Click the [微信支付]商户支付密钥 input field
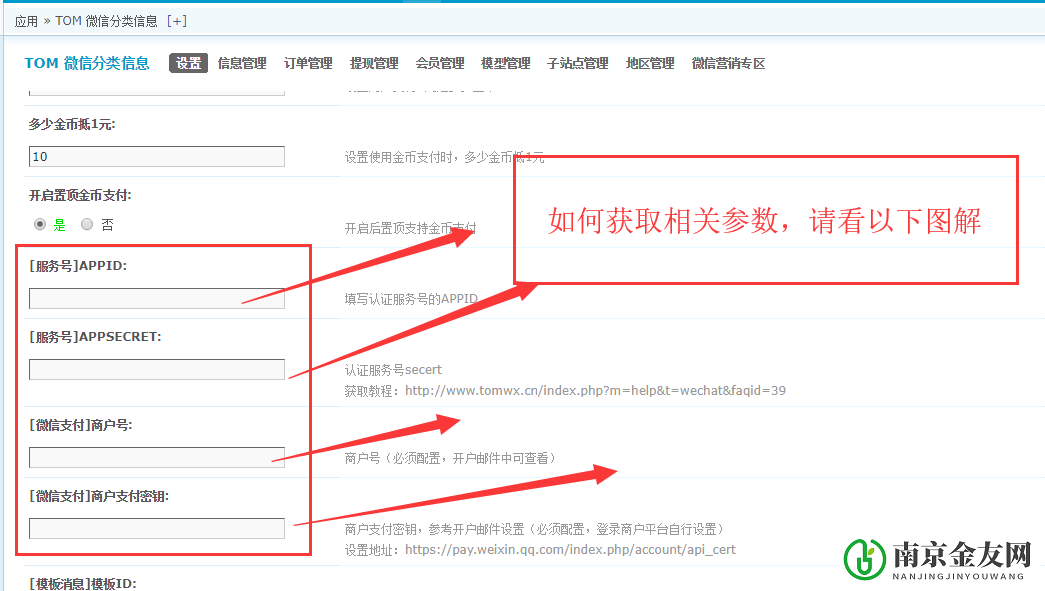This screenshot has height=591, width=1045. point(157,529)
